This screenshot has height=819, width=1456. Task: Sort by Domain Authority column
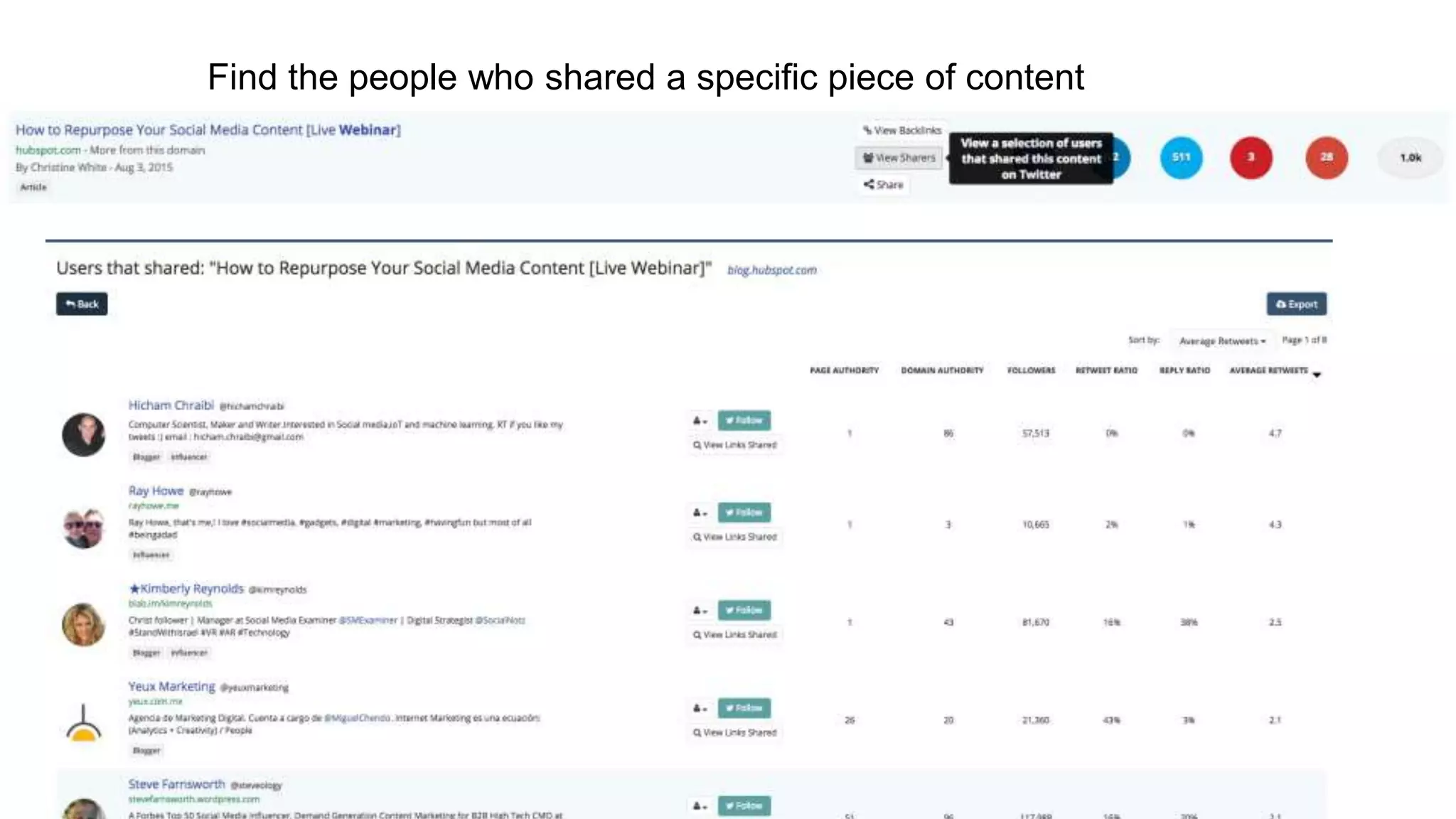[x=942, y=370]
